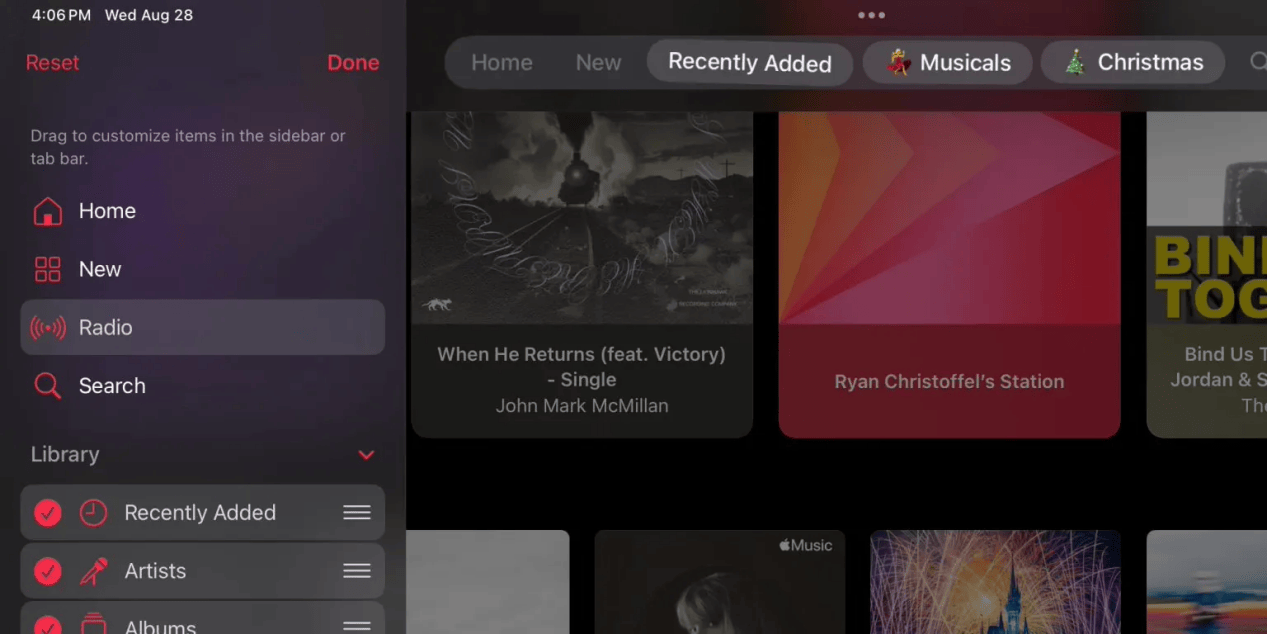Open the Bind Us Together album artwork
Image resolution: width=1267 pixels, height=634 pixels.
point(1207,217)
